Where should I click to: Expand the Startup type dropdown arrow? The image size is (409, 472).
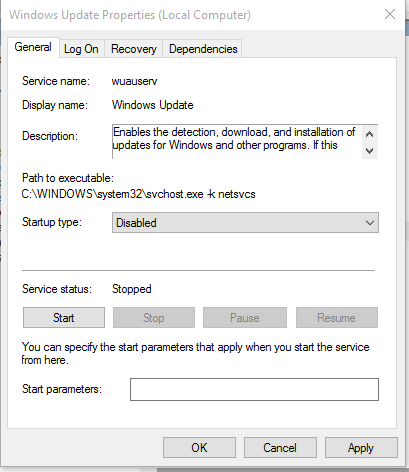click(x=369, y=223)
